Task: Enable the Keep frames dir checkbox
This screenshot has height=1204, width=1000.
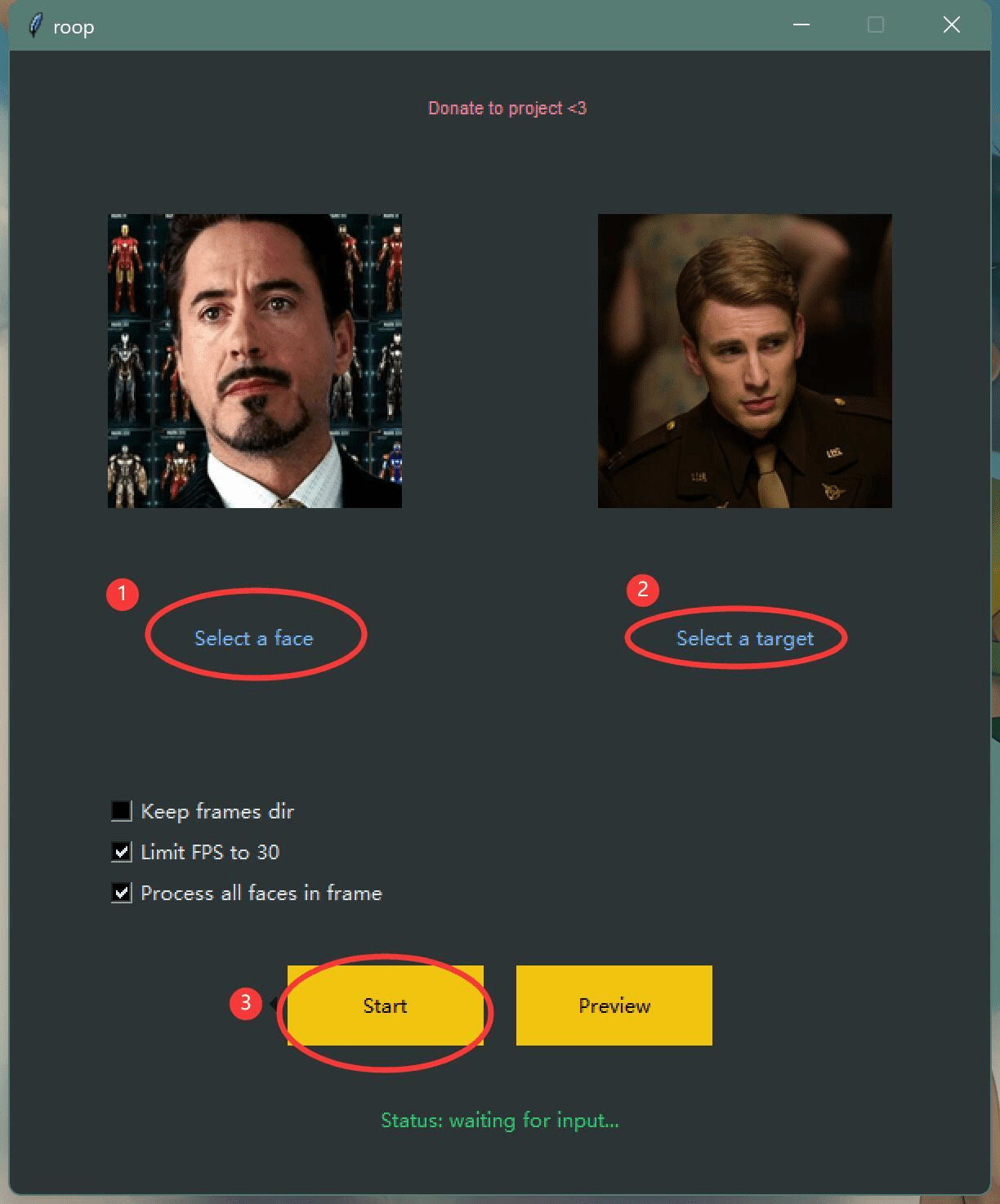Action: coord(121,811)
